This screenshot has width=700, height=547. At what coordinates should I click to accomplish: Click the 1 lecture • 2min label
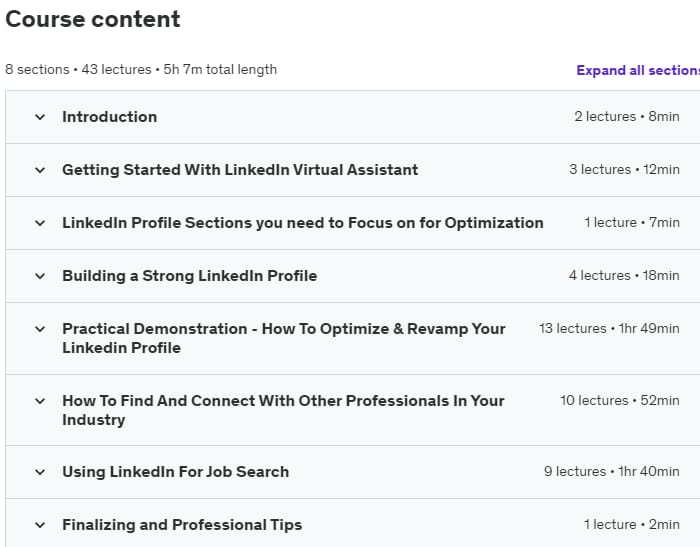pyautogui.click(x=632, y=525)
